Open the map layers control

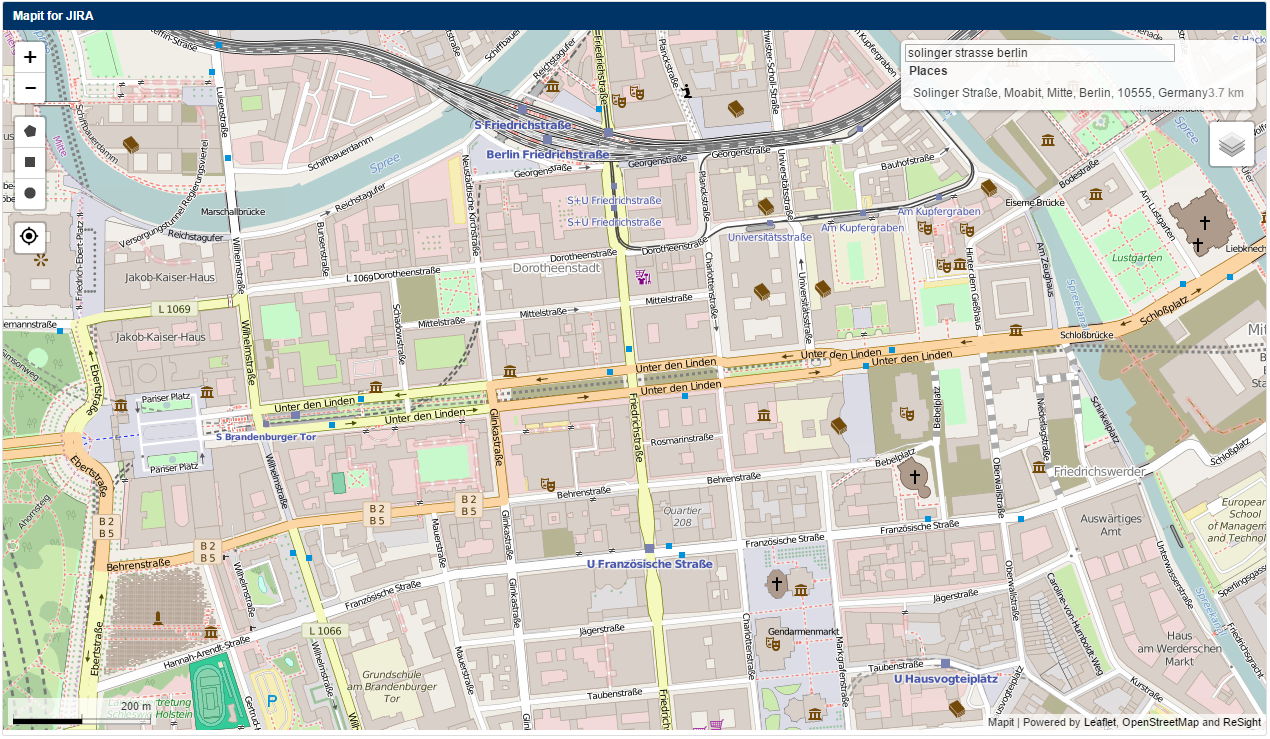(1231, 145)
